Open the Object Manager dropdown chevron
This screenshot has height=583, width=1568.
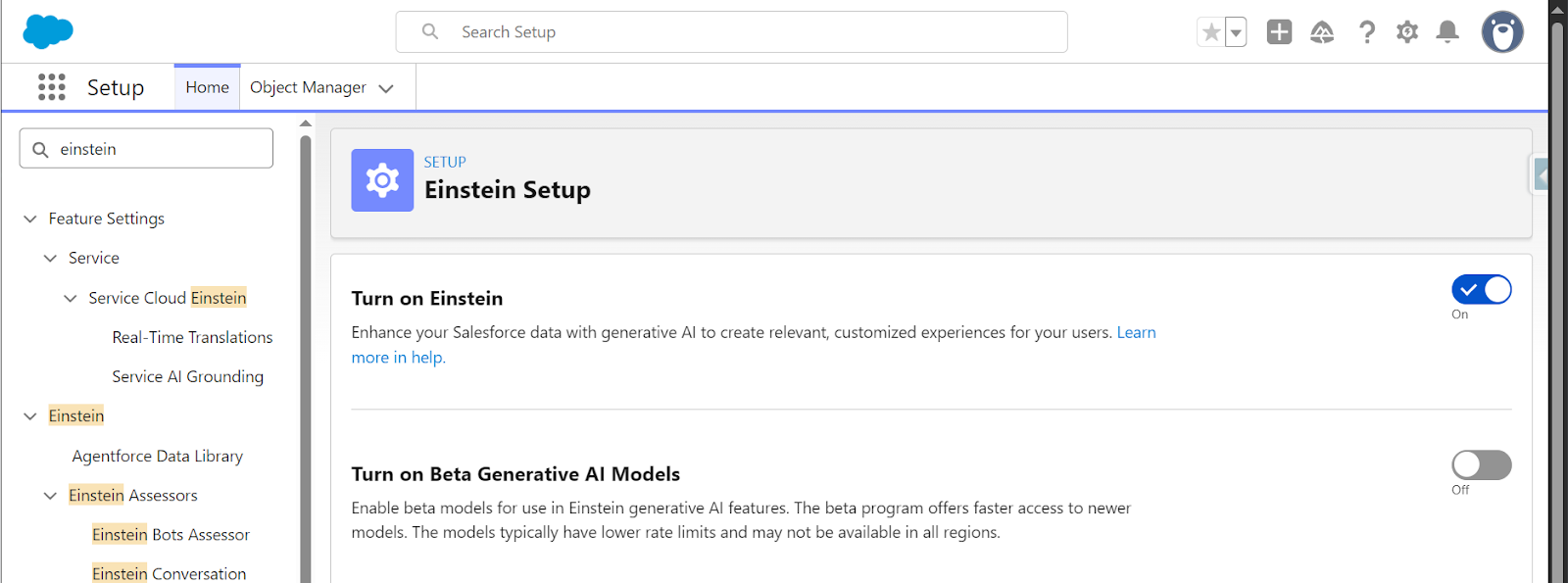point(386,88)
